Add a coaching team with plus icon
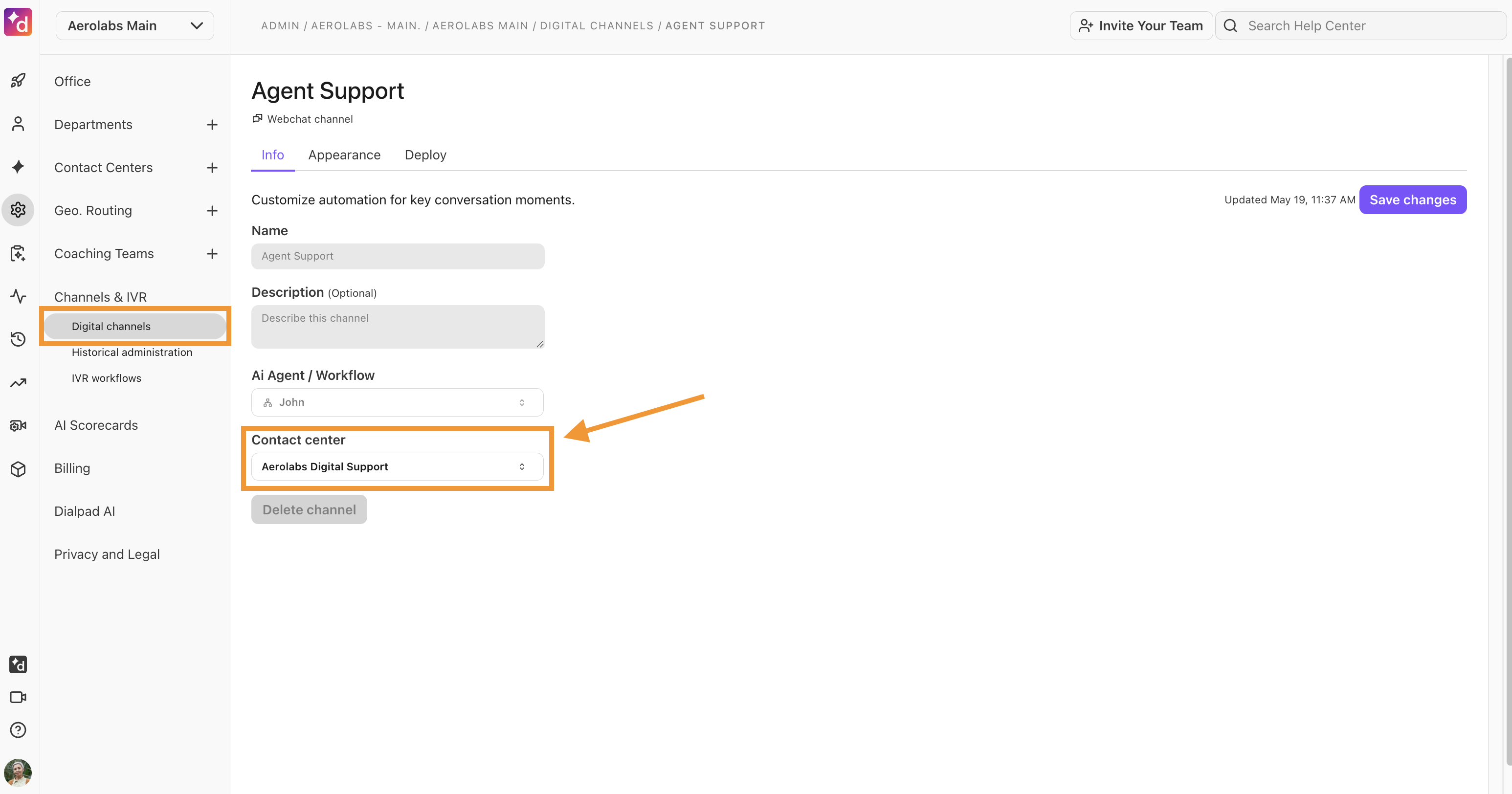This screenshot has width=1512, height=794. [x=213, y=254]
